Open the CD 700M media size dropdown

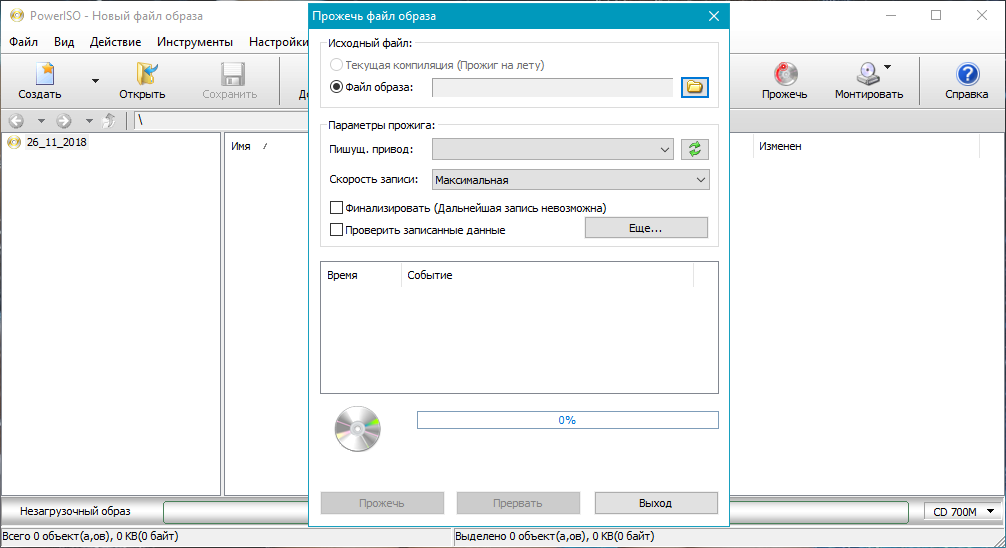pyautogui.click(x=961, y=512)
